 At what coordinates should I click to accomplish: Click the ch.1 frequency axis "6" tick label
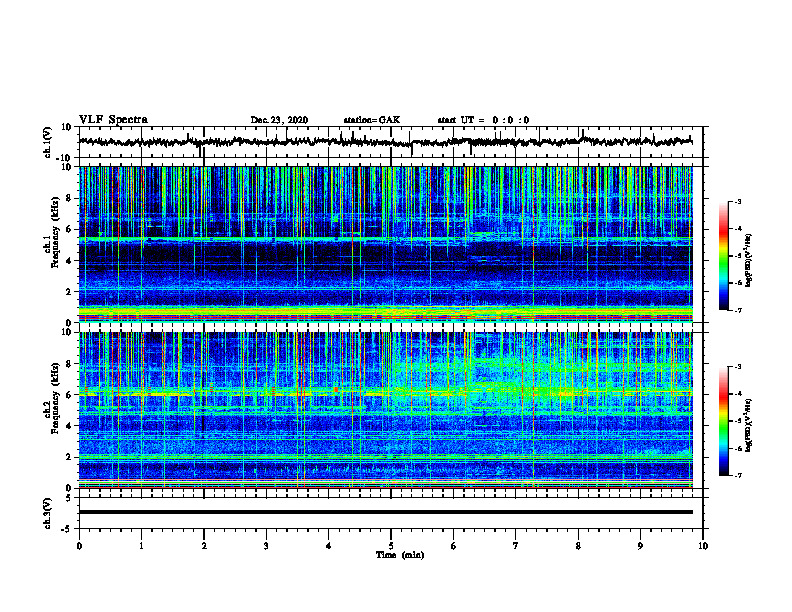click(70, 229)
